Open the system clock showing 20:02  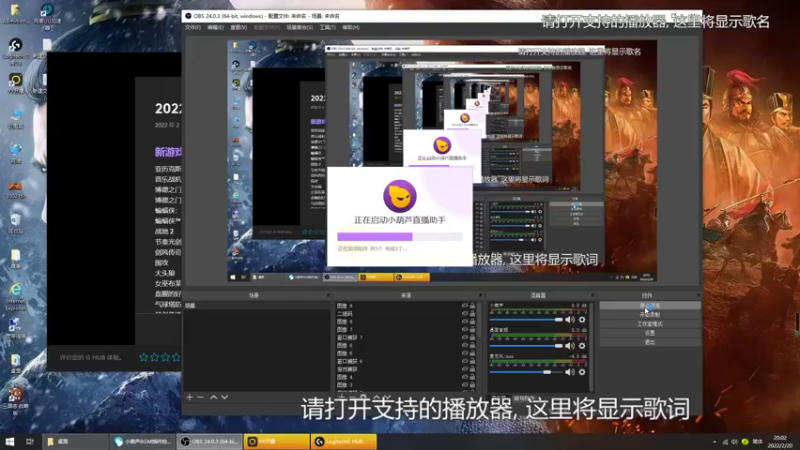[x=780, y=441]
